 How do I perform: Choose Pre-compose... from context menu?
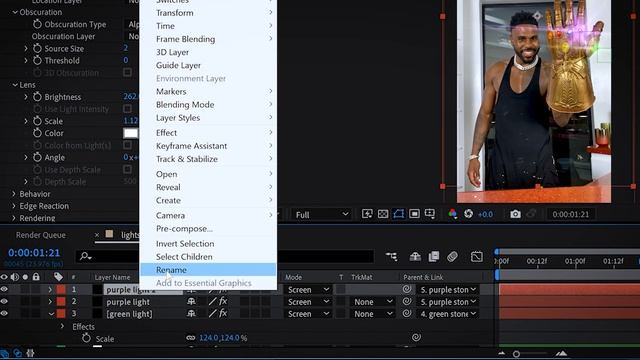(208, 229)
